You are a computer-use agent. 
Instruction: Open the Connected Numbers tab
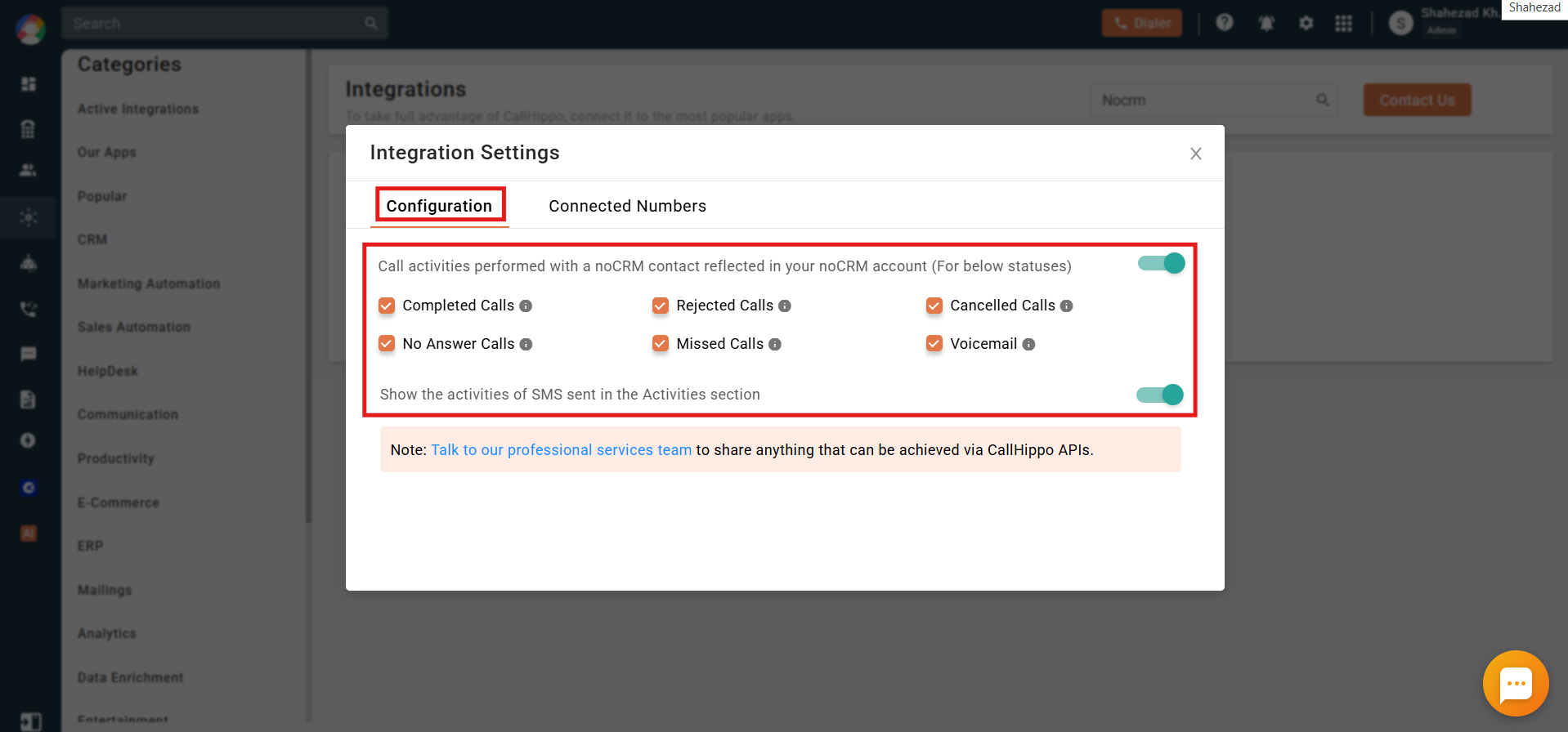pos(627,206)
